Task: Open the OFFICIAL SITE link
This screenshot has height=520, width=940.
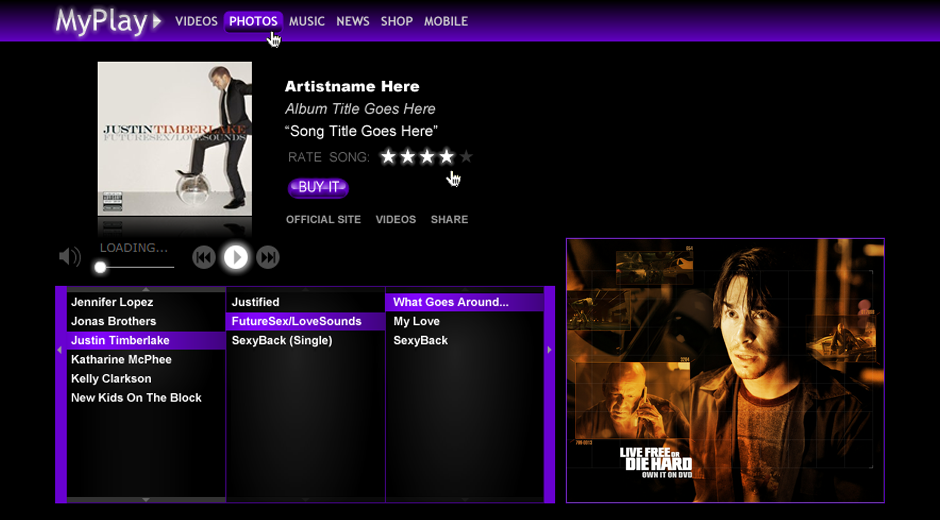Action: coord(323,220)
